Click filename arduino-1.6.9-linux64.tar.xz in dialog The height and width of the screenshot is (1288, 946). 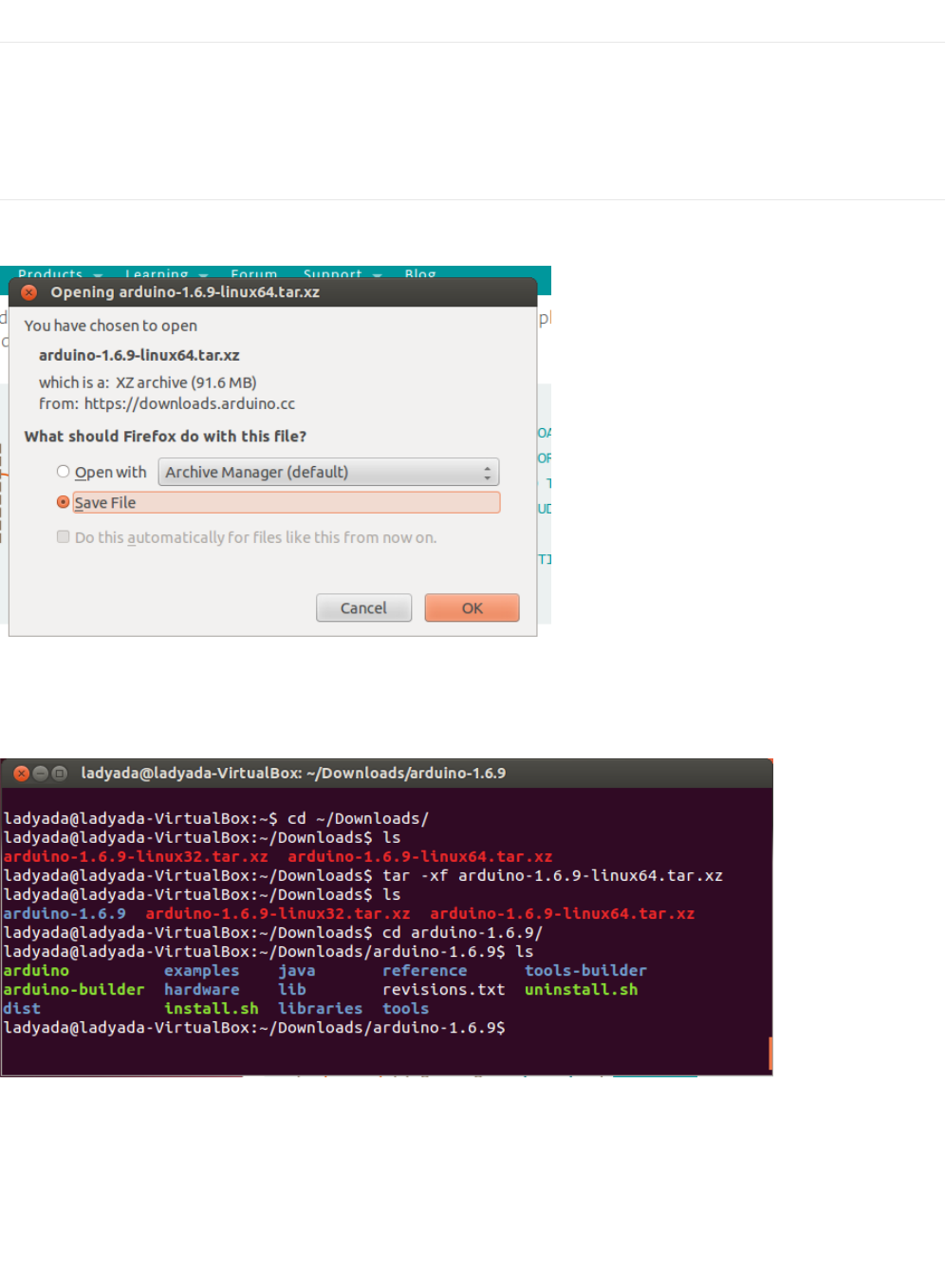[x=139, y=355]
